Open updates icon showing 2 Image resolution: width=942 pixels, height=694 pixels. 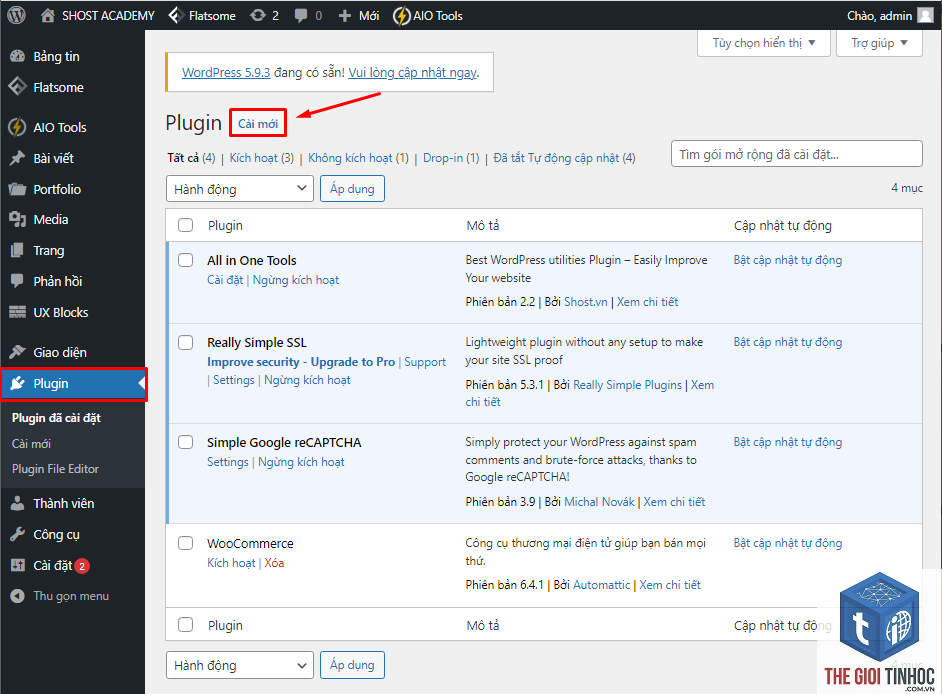(x=258, y=16)
